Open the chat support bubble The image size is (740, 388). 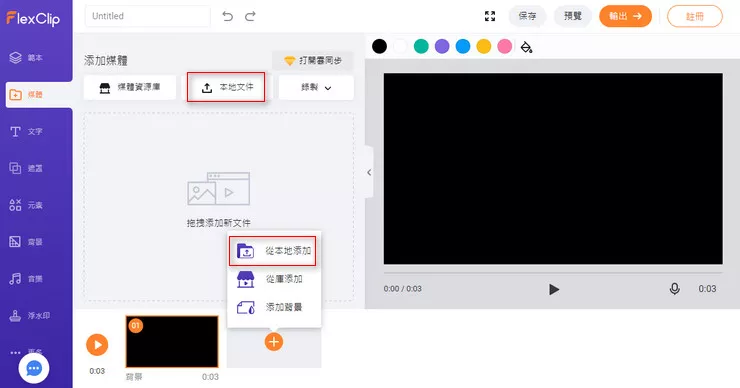[34, 369]
